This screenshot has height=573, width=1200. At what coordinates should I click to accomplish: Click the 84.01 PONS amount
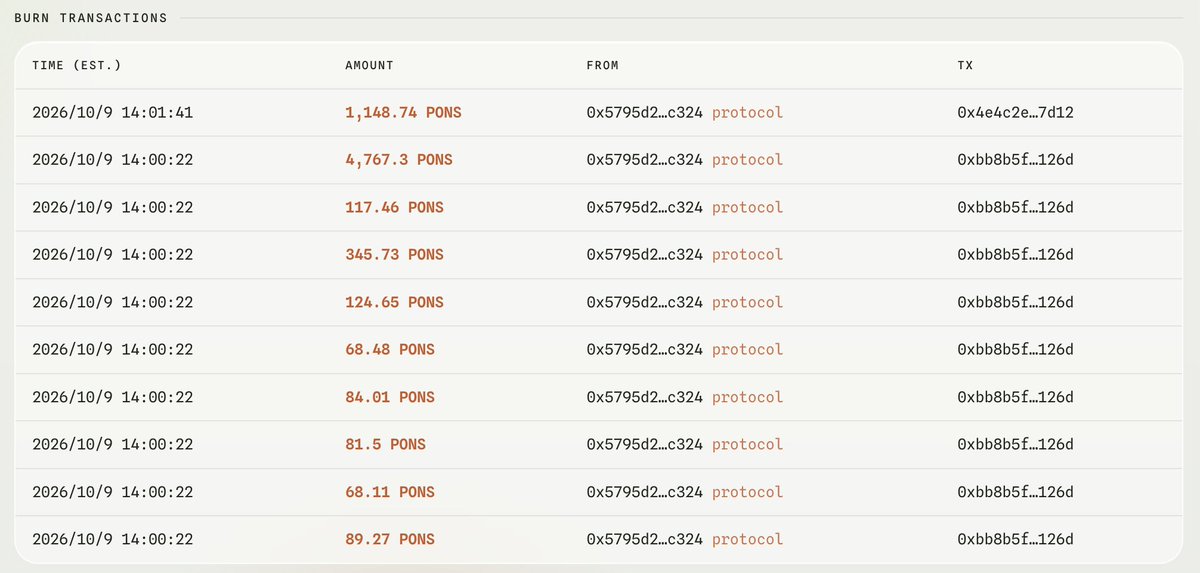(x=390, y=397)
